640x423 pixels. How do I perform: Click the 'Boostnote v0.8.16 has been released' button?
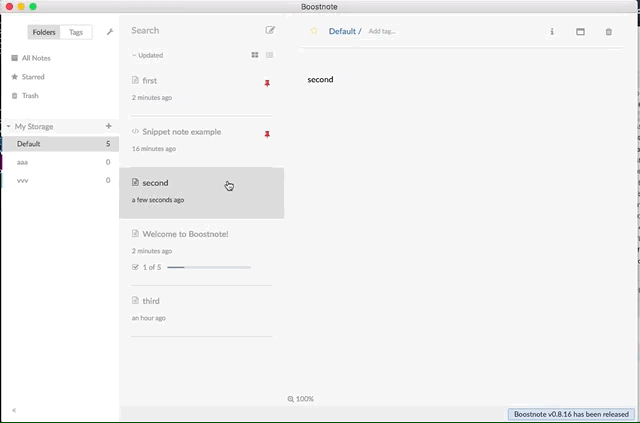tap(571, 414)
